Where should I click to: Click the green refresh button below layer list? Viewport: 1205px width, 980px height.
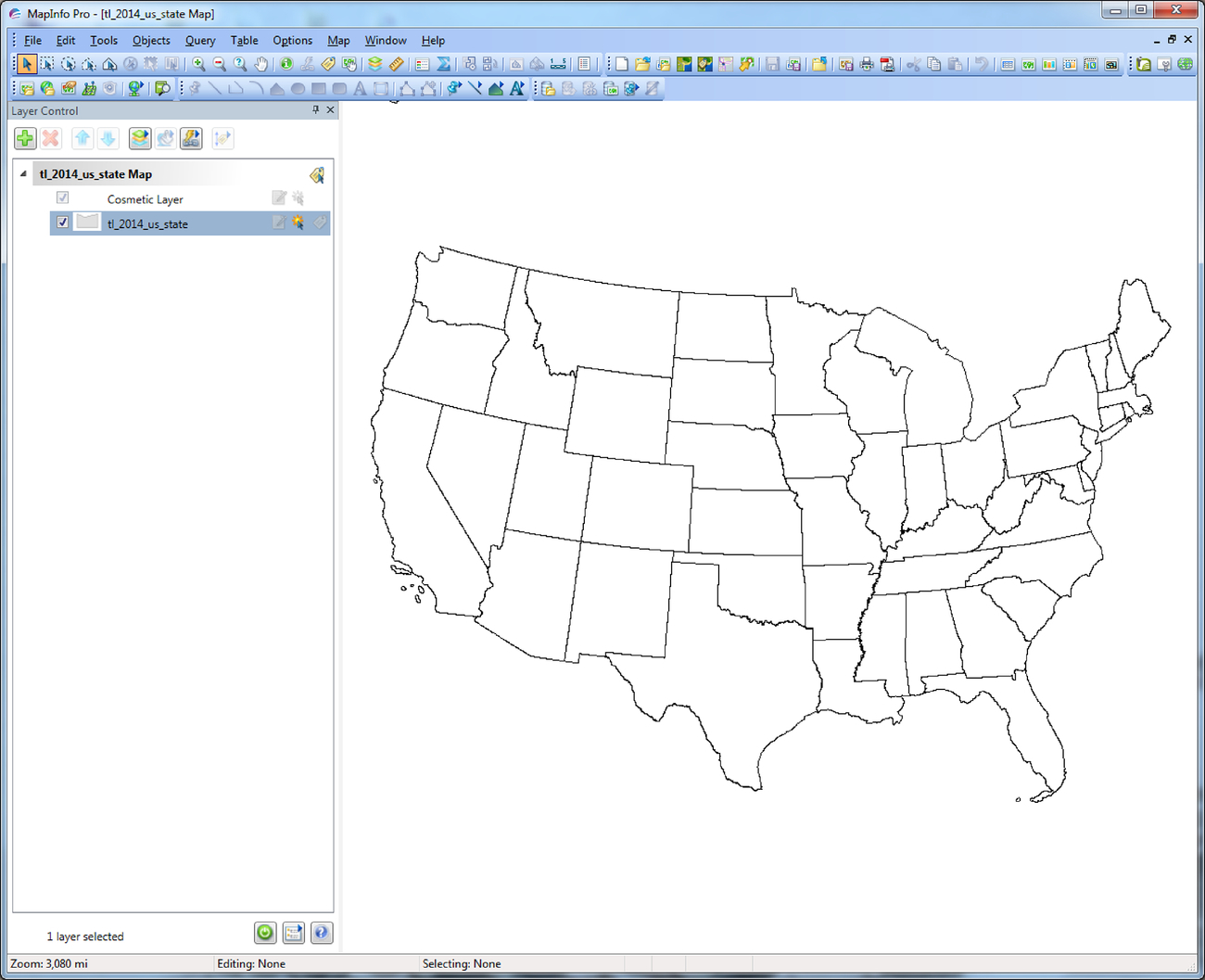[265, 933]
